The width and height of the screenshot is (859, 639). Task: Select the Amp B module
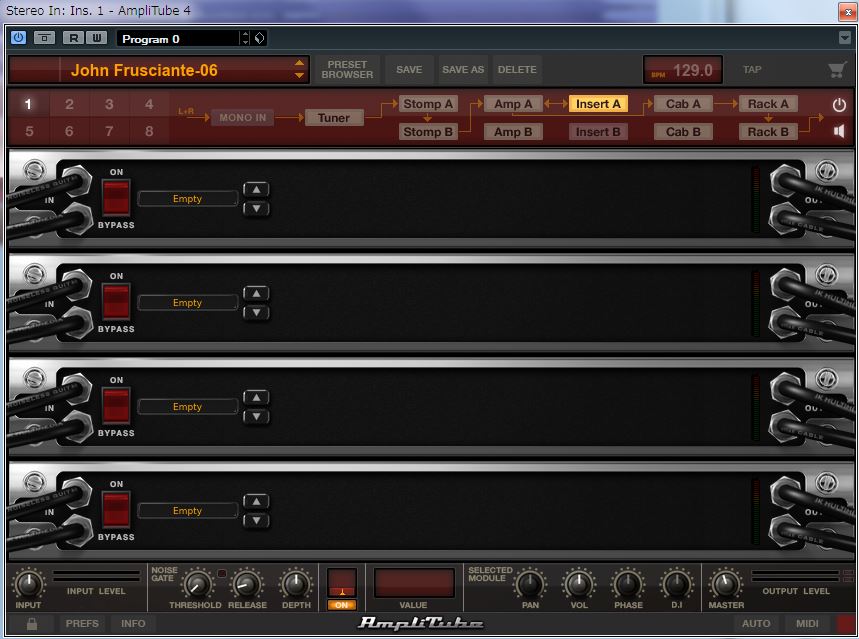pyautogui.click(x=512, y=131)
